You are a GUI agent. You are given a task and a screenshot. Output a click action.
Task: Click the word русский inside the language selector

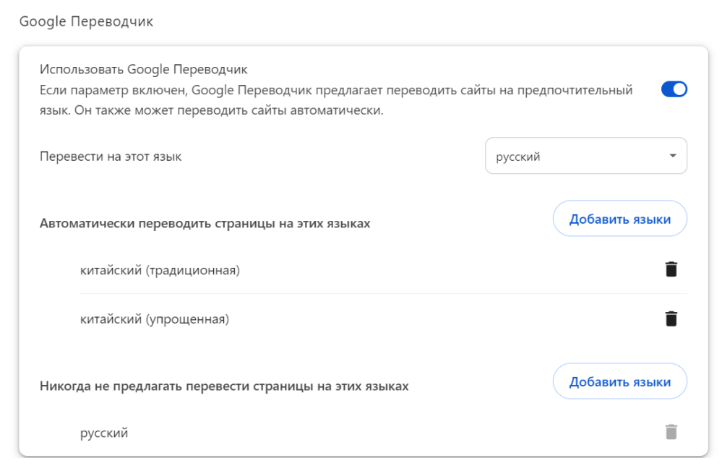click(518, 156)
